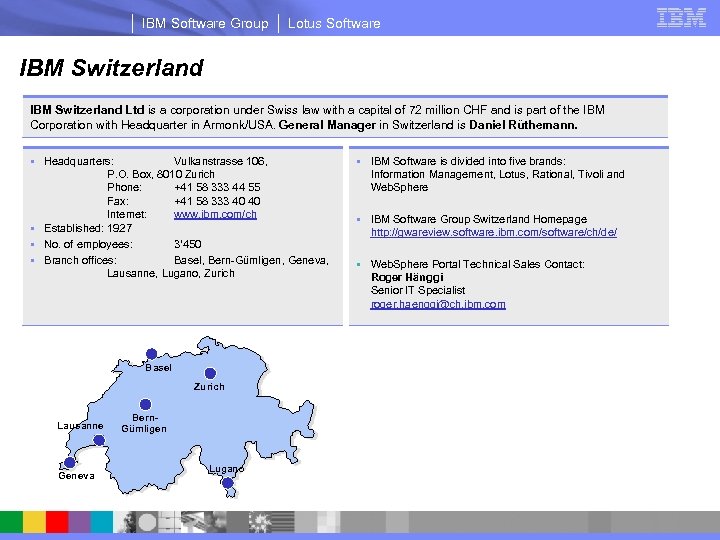Select the Lugano dot on the map
The height and width of the screenshot is (540, 720).
tap(227, 483)
